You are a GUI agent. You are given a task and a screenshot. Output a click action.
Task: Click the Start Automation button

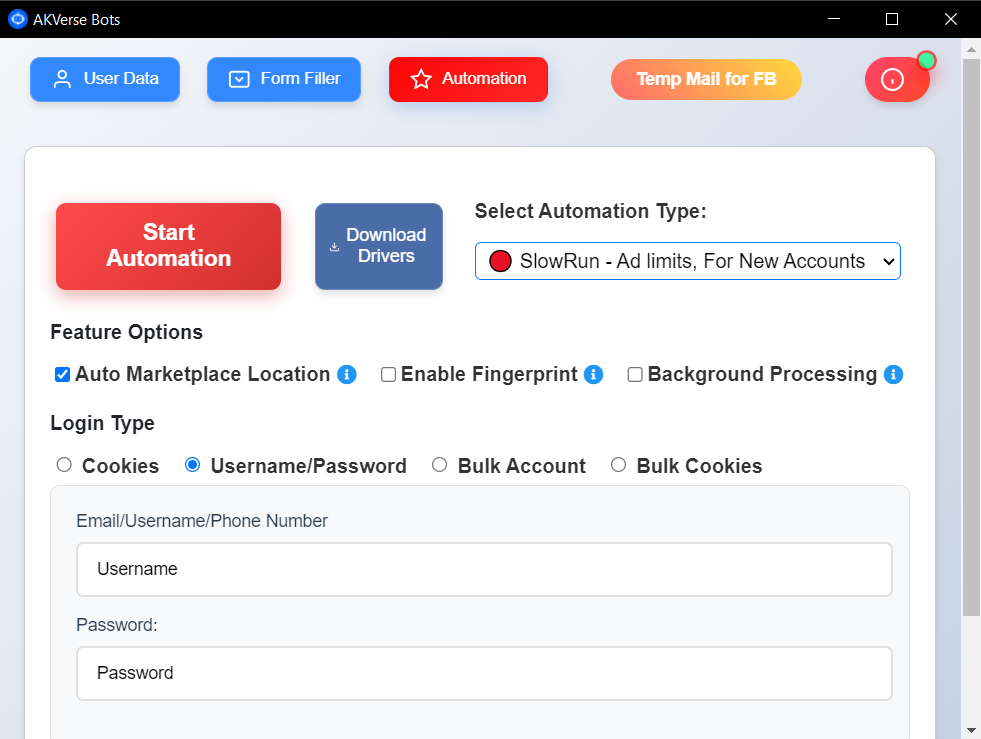[x=168, y=246]
